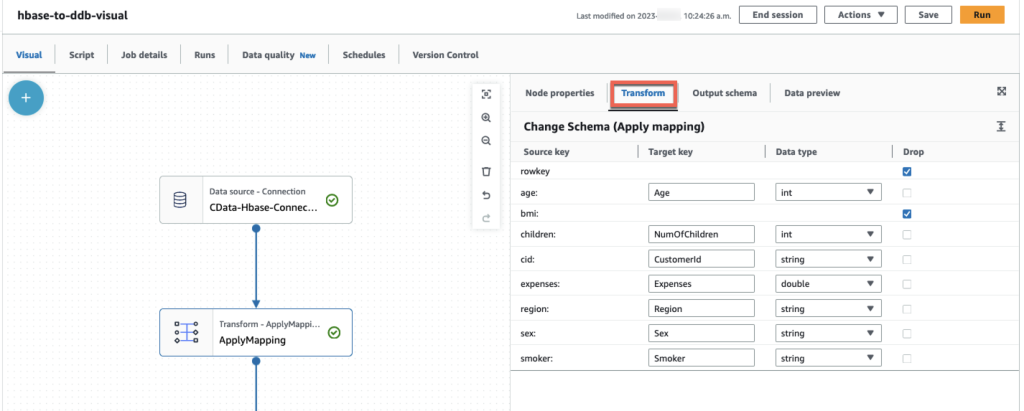Check the Drop box for children
1024x411 pixels.
pyautogui.click(x=906, y=234)
